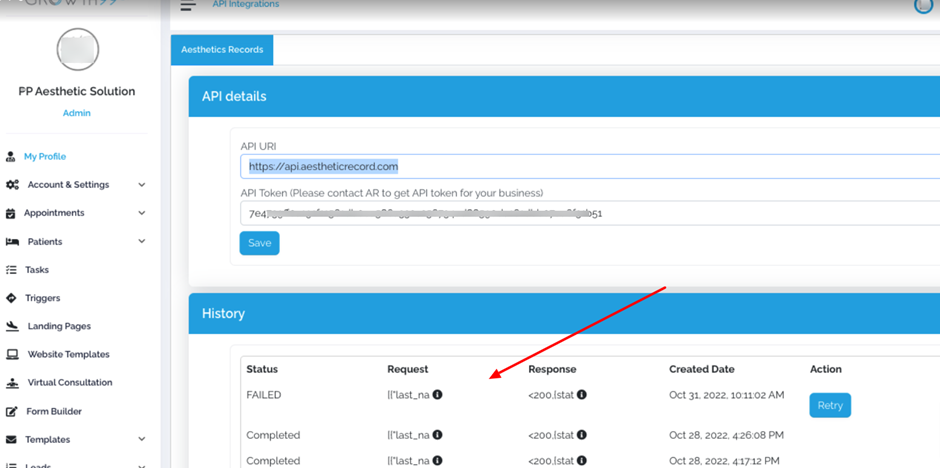Click the Templates envelope icon
The width and height of the screenshot is (940, 468).
[x=11, y=439]
